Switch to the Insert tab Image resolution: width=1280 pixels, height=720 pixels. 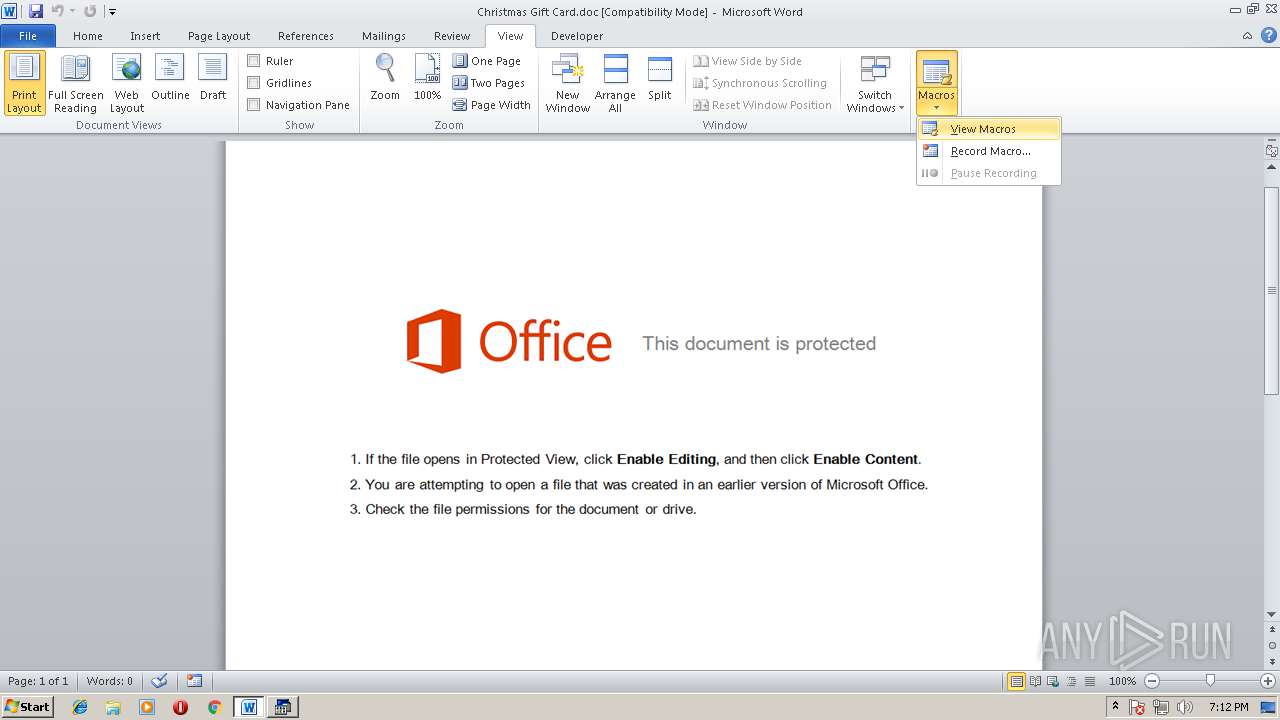coord(145,36)
